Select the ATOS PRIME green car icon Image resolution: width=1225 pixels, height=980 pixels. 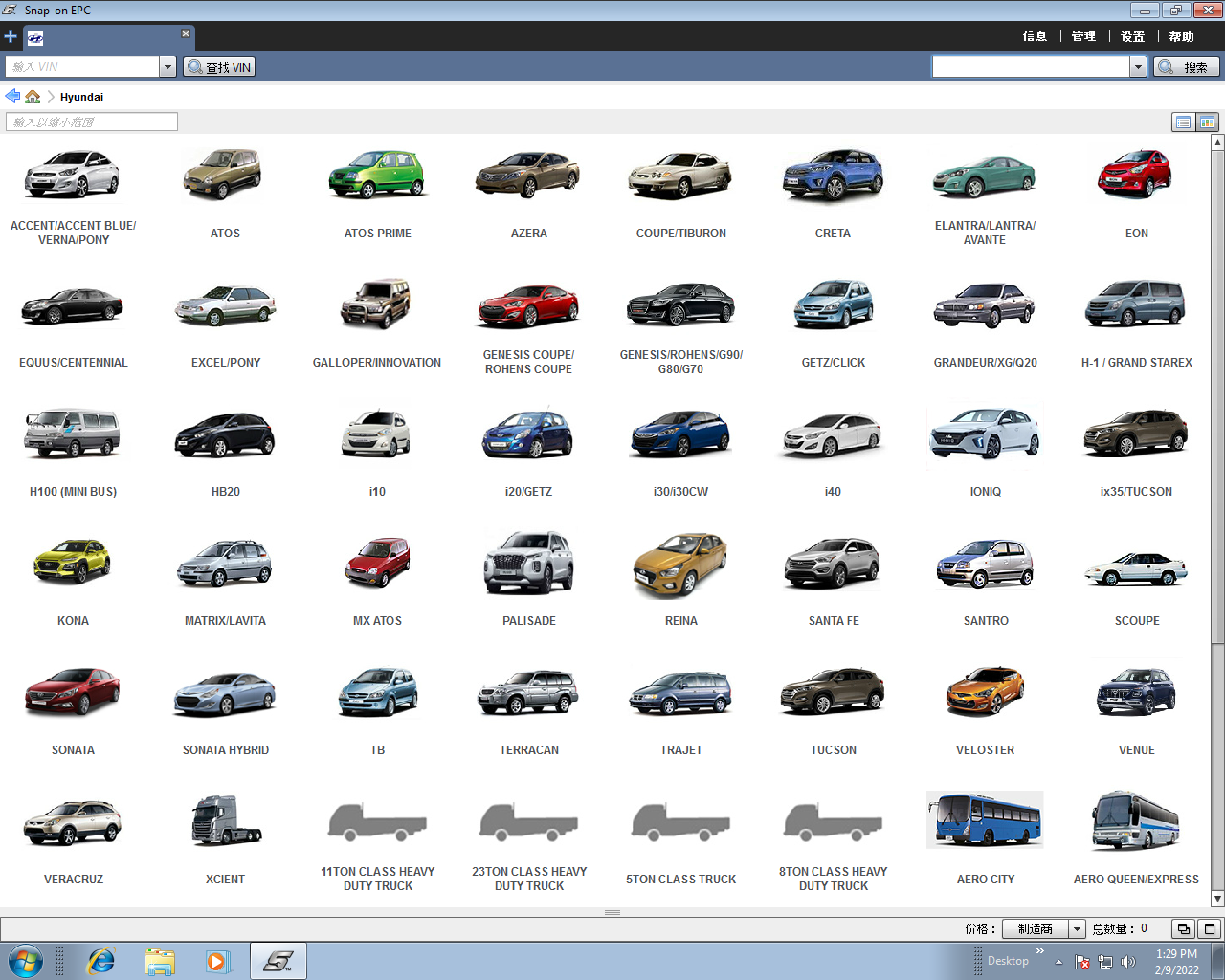(377, 175)
